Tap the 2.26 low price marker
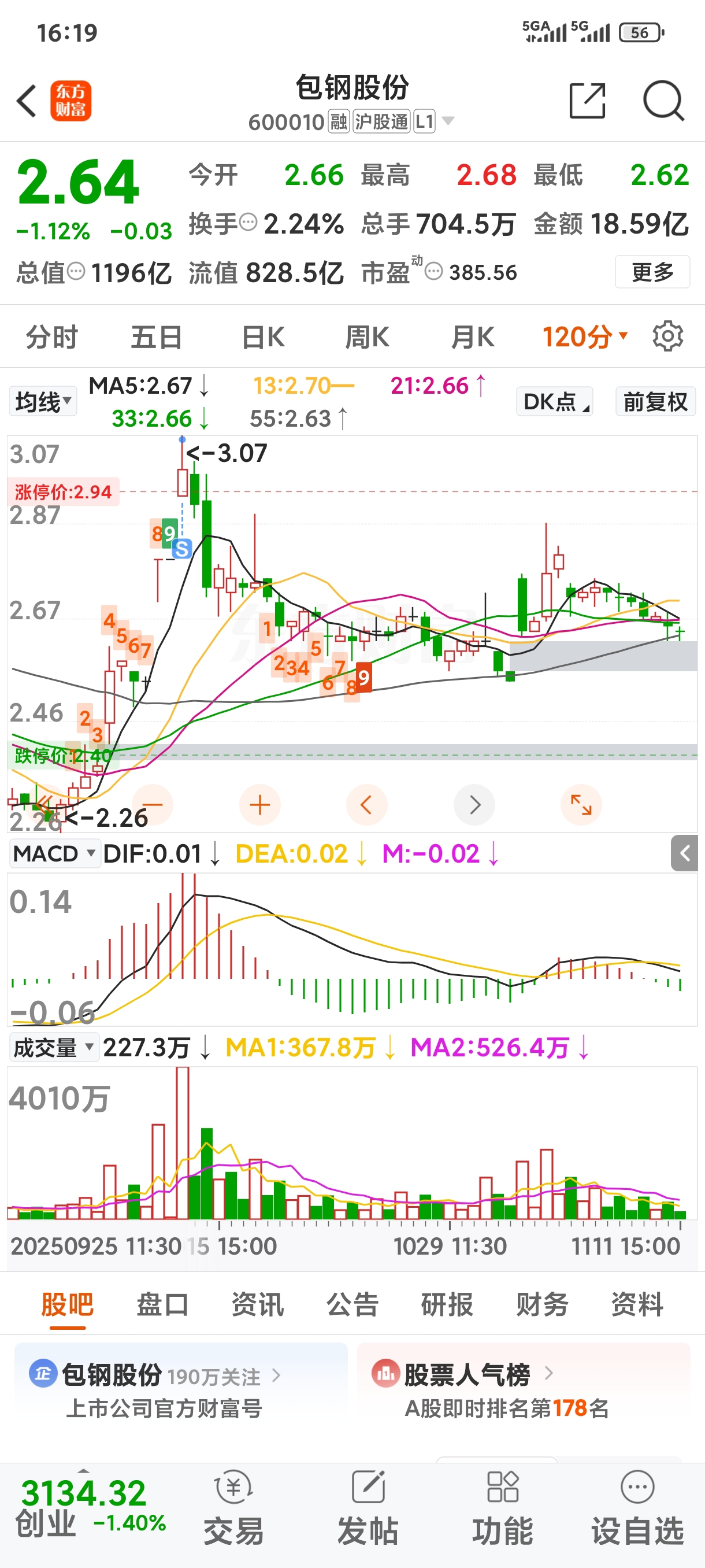The height and width of the screenshot is (1568, 705). point(106,818)
